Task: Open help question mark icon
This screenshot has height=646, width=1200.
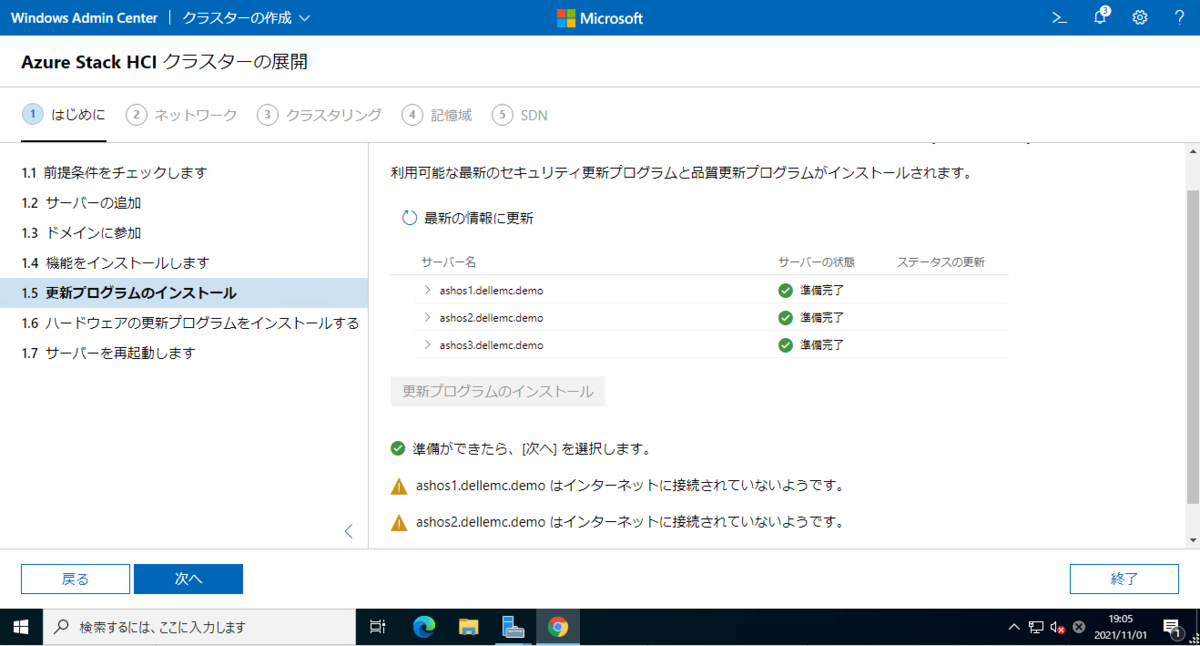Action: (x=1179, y=18)
